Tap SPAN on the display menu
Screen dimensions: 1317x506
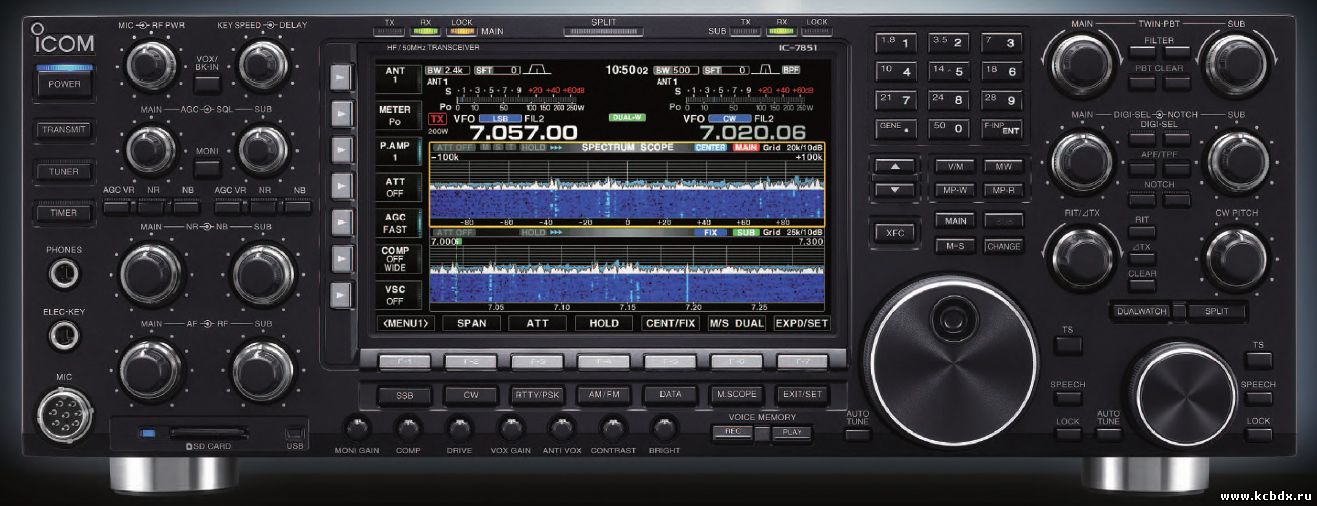point(471,323)
